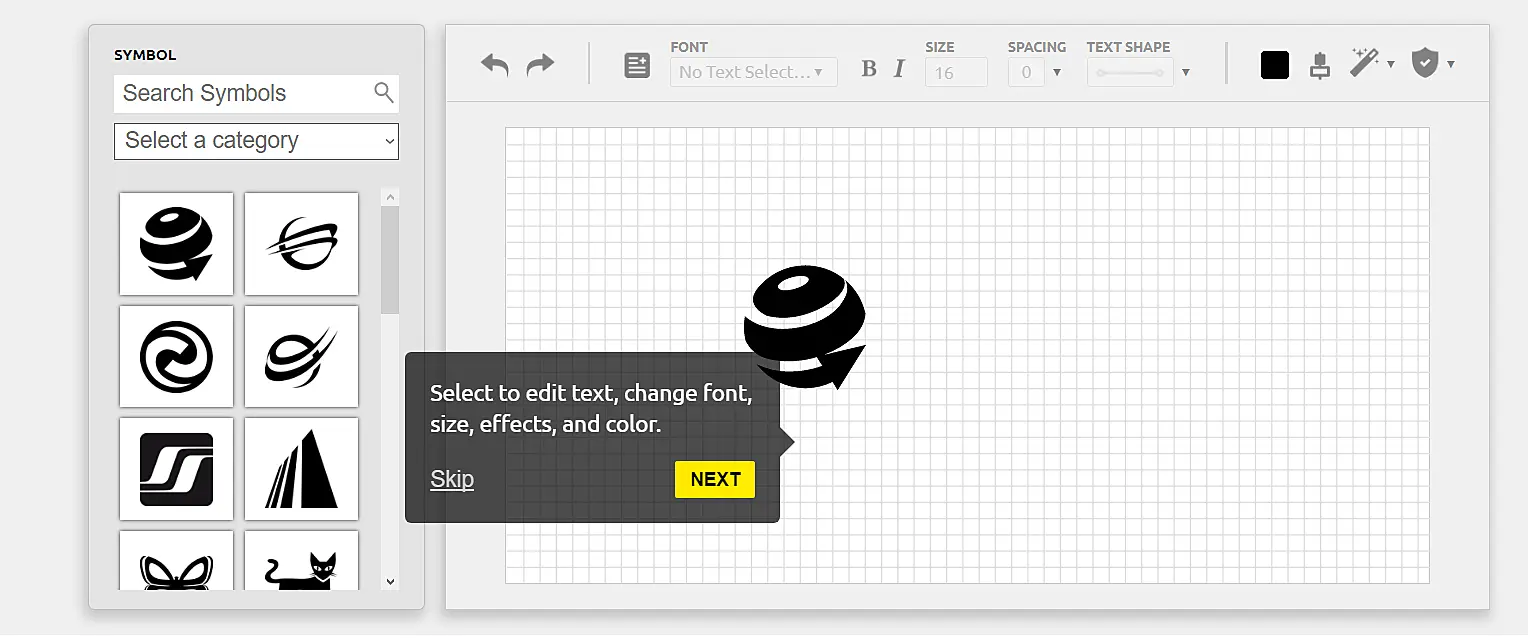Click the Search Symbols input field

tap(242, 94)
